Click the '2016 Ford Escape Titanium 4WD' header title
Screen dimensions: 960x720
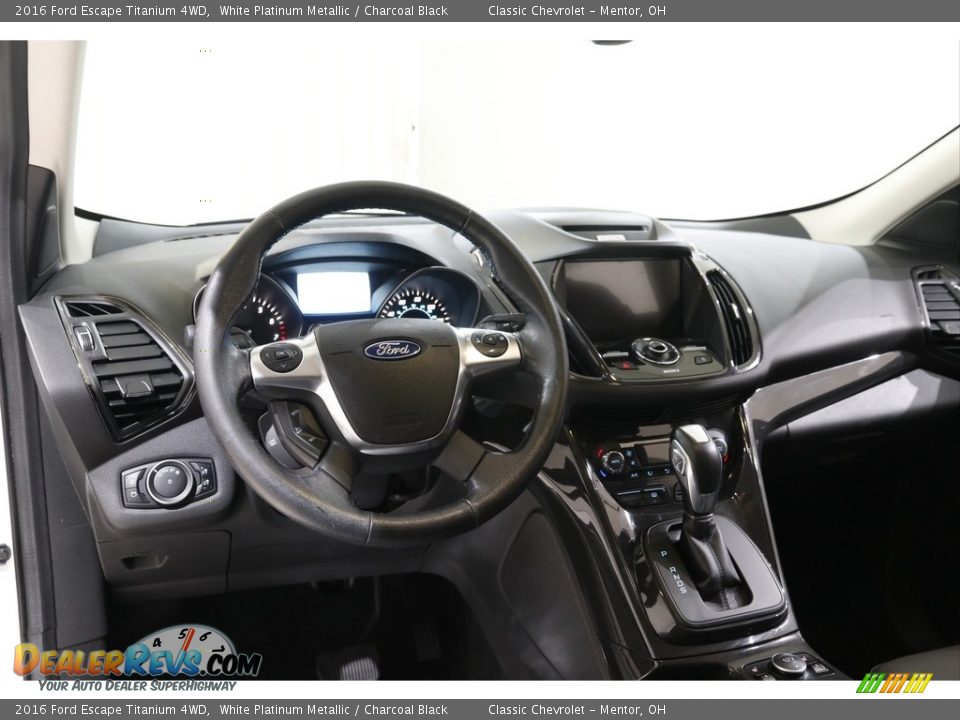point(111,11)
